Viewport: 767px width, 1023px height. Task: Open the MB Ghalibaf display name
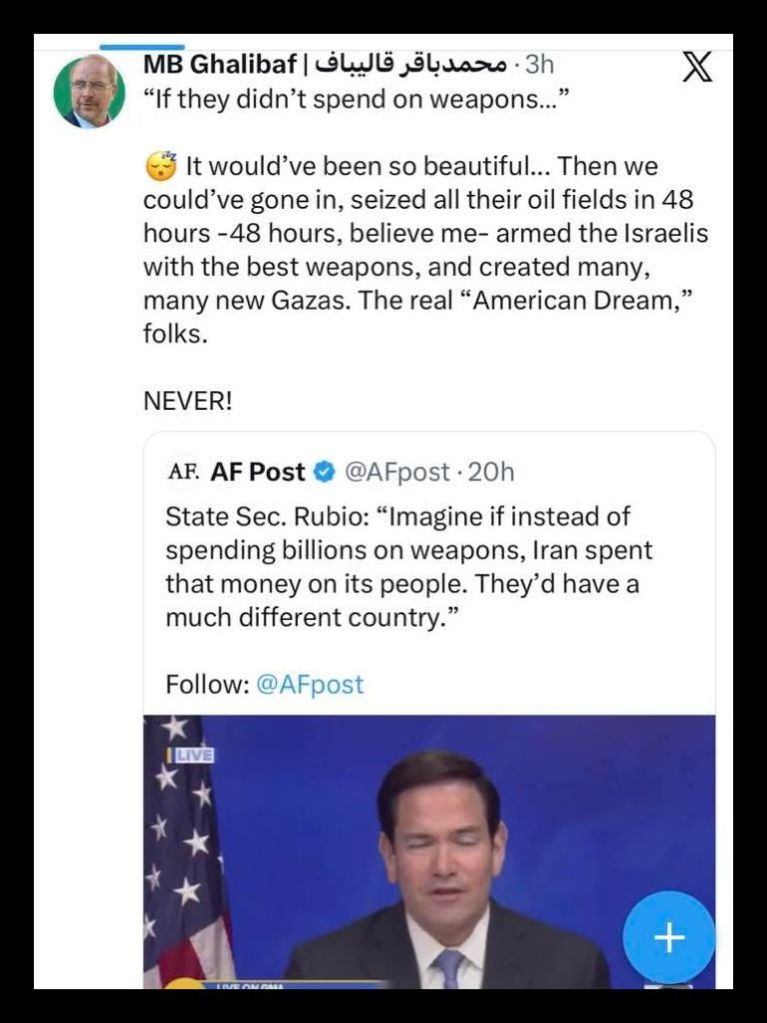(x=220, y=65)
